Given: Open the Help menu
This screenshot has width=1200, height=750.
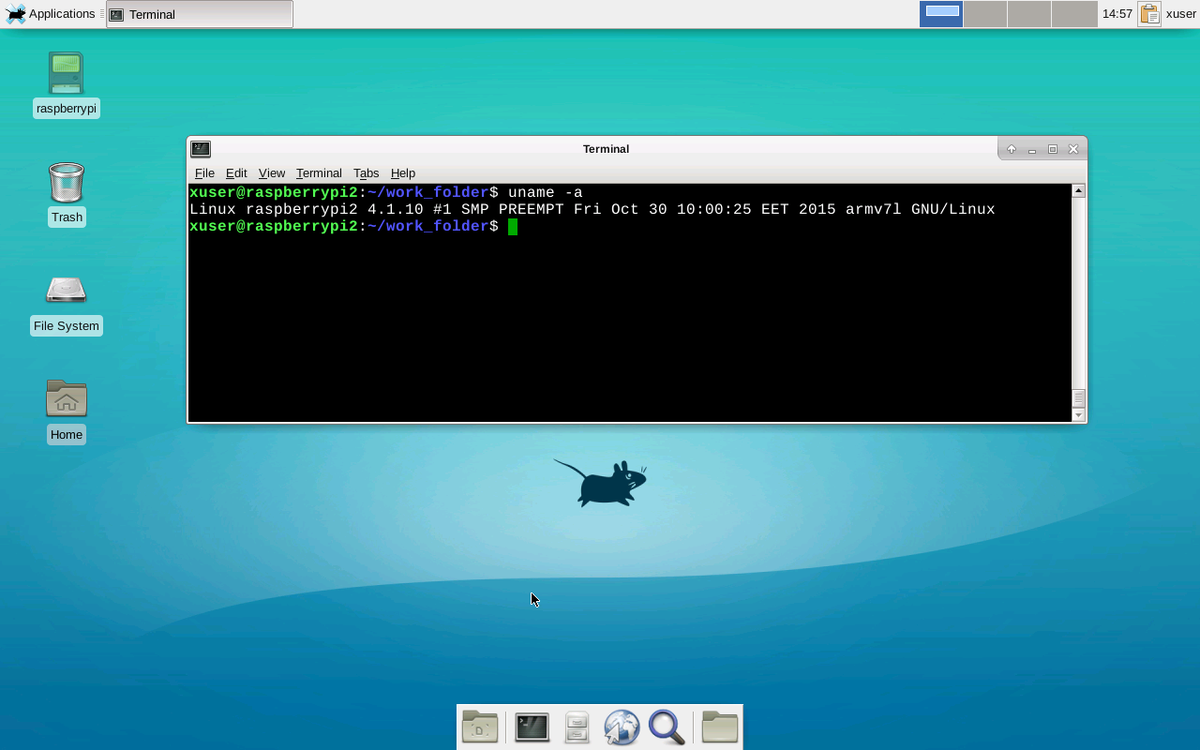Looking at the screenshot, I should pos(403,173).
